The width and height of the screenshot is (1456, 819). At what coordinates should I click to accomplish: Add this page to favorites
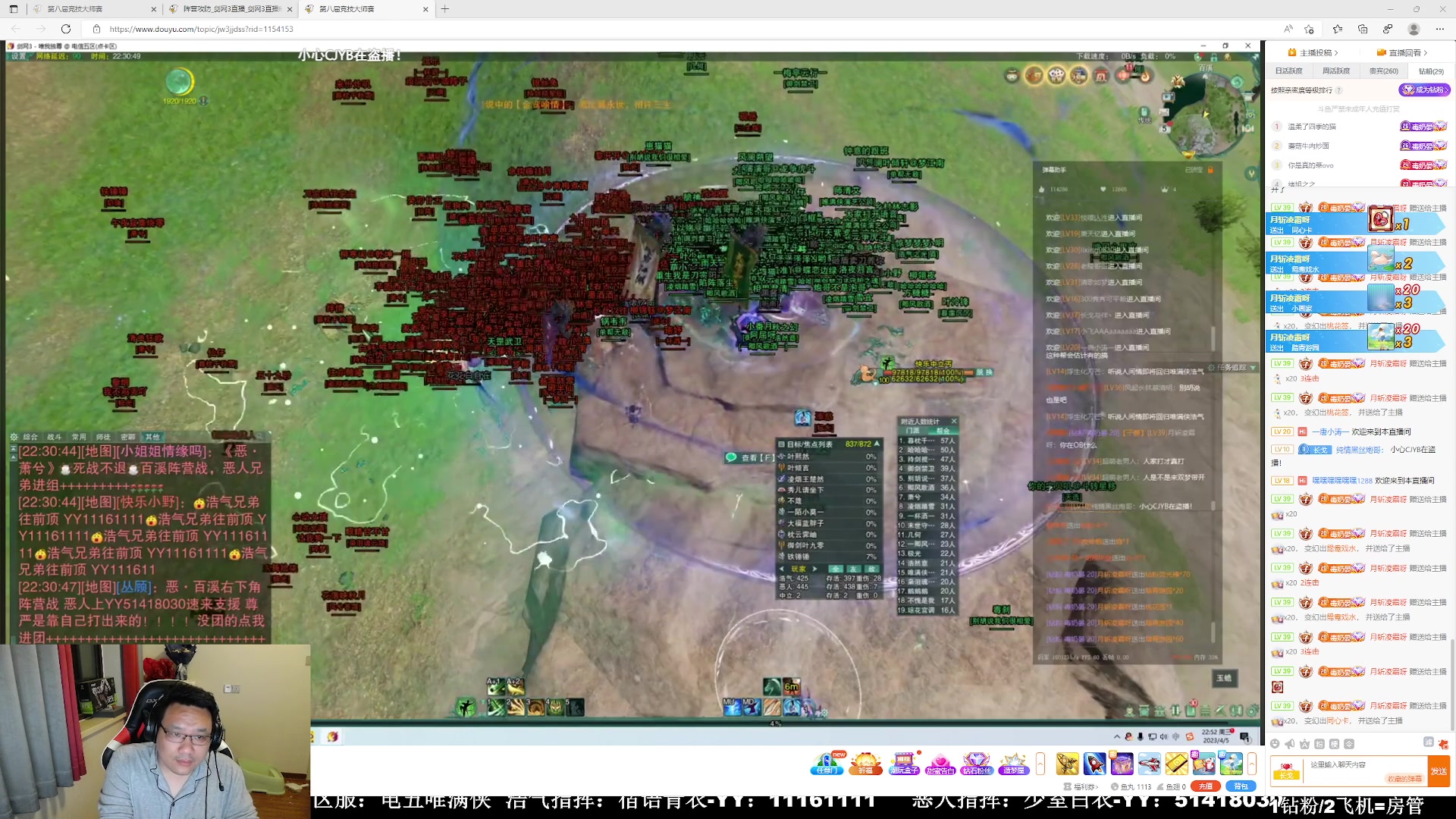1309,29
